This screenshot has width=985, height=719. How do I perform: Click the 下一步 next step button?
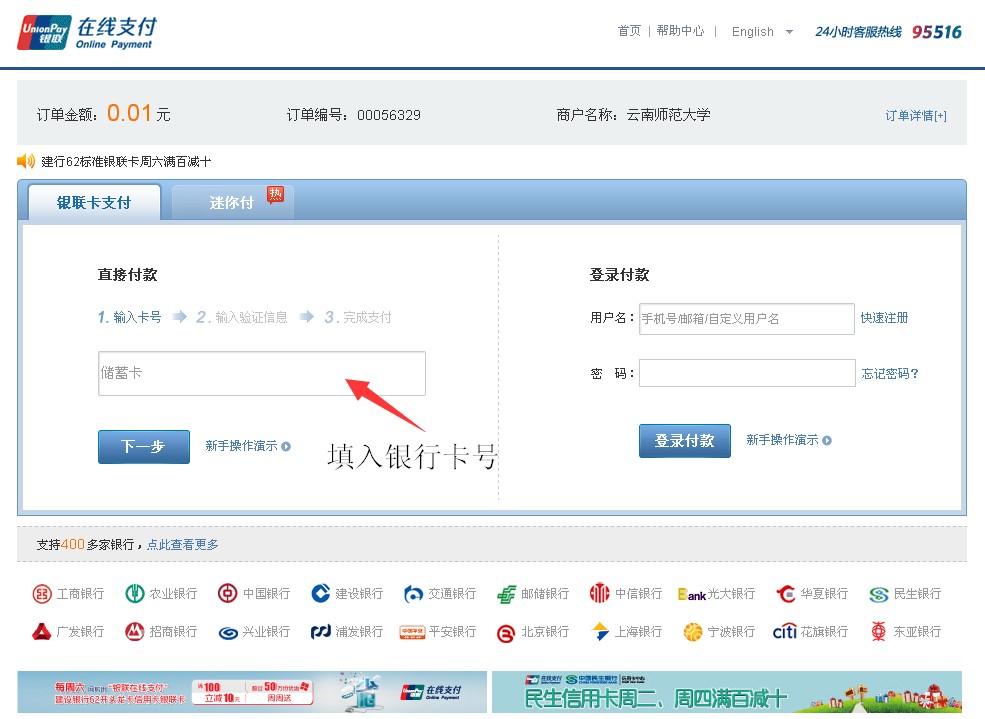pyautogui.click(x=143, y=447)
